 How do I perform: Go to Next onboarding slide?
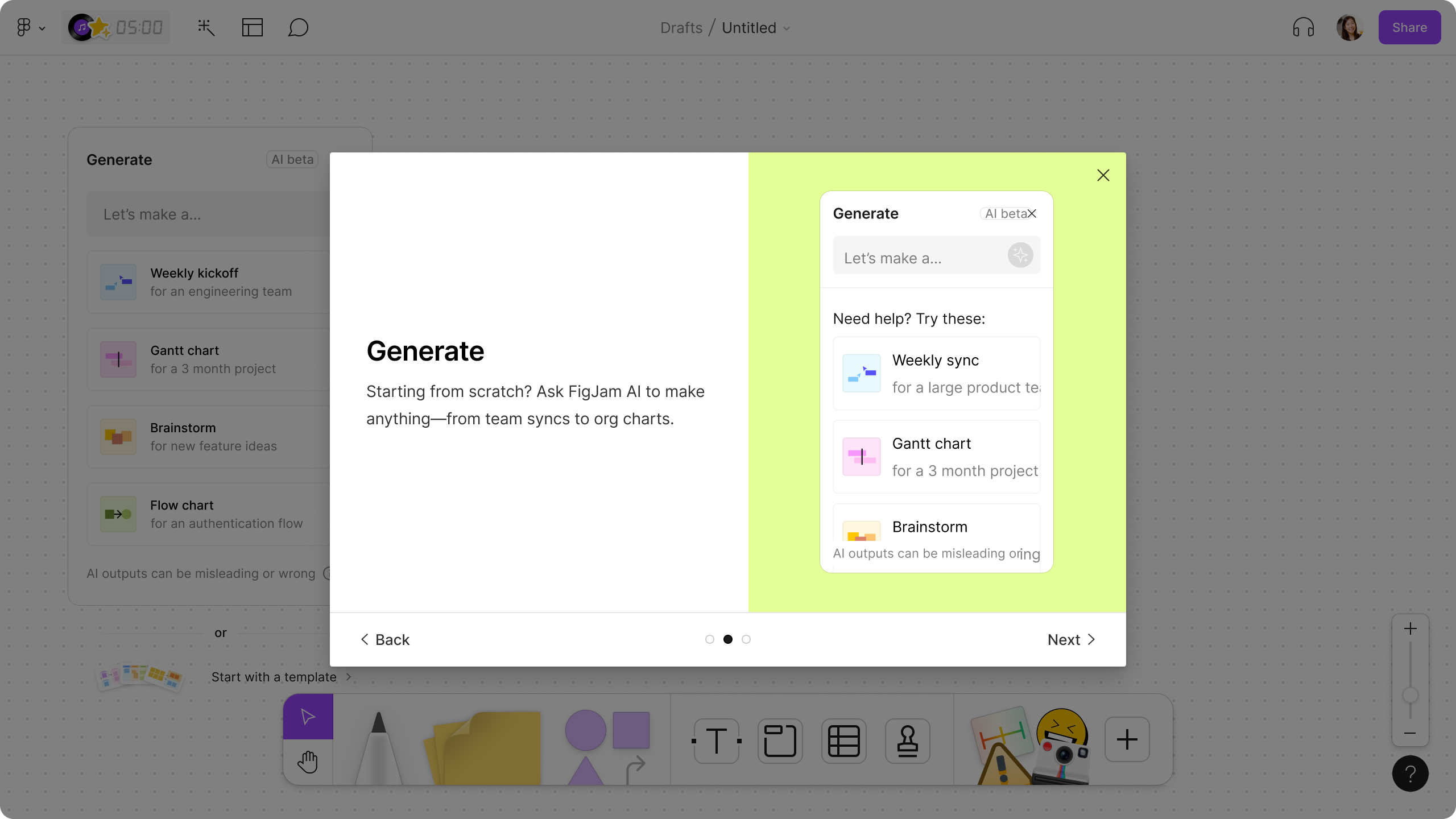click(x=1071, y=640)
